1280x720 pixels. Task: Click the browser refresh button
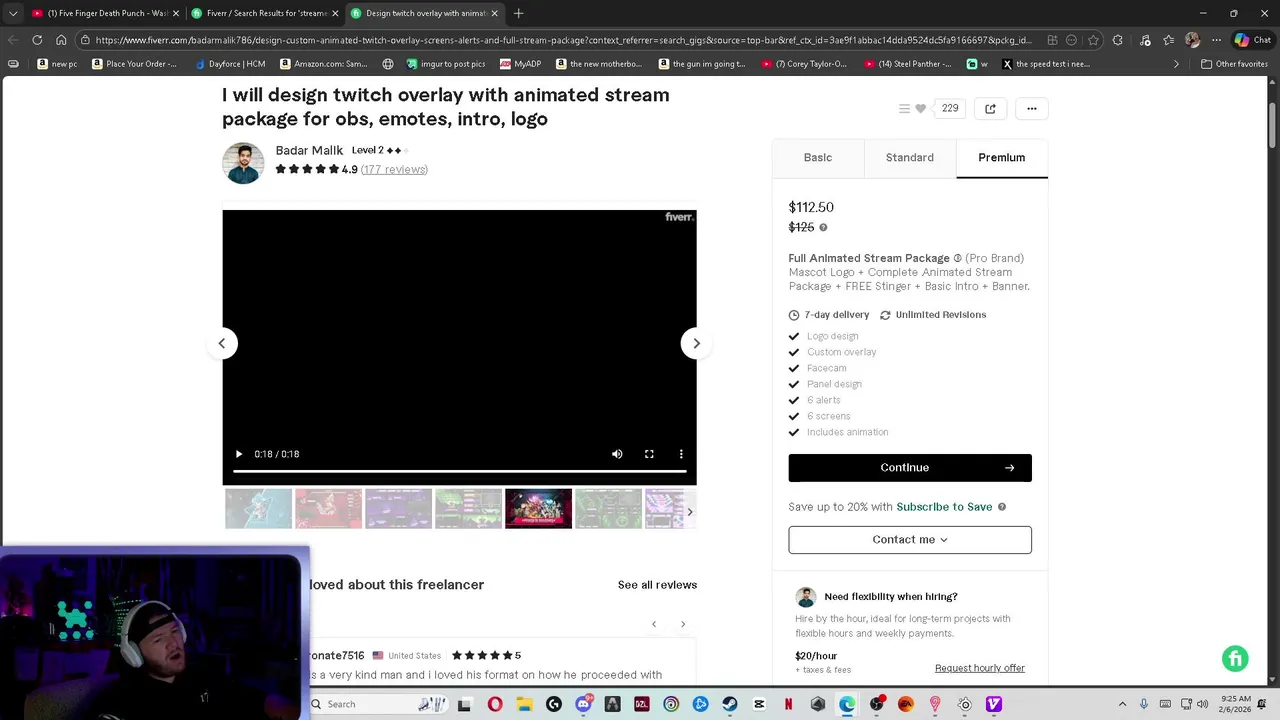coord(37,40)
